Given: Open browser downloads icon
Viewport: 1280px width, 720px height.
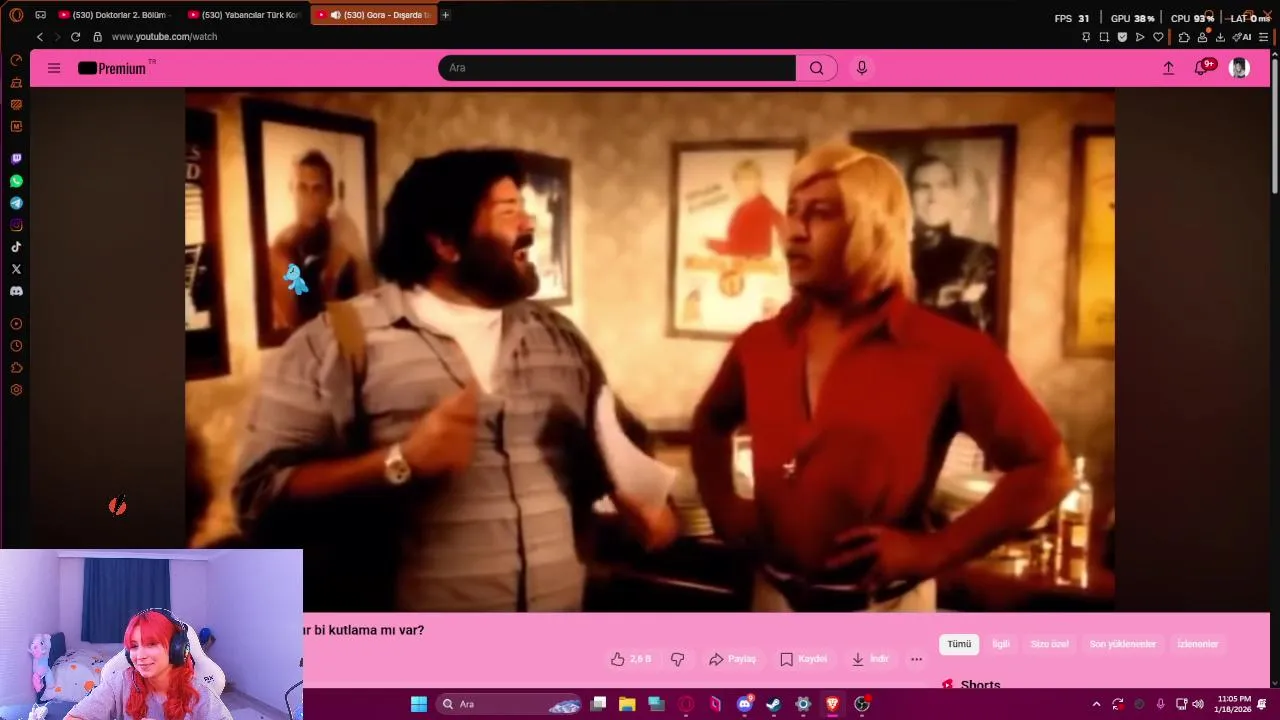Looking at the screenshot, I should 1220,37.
